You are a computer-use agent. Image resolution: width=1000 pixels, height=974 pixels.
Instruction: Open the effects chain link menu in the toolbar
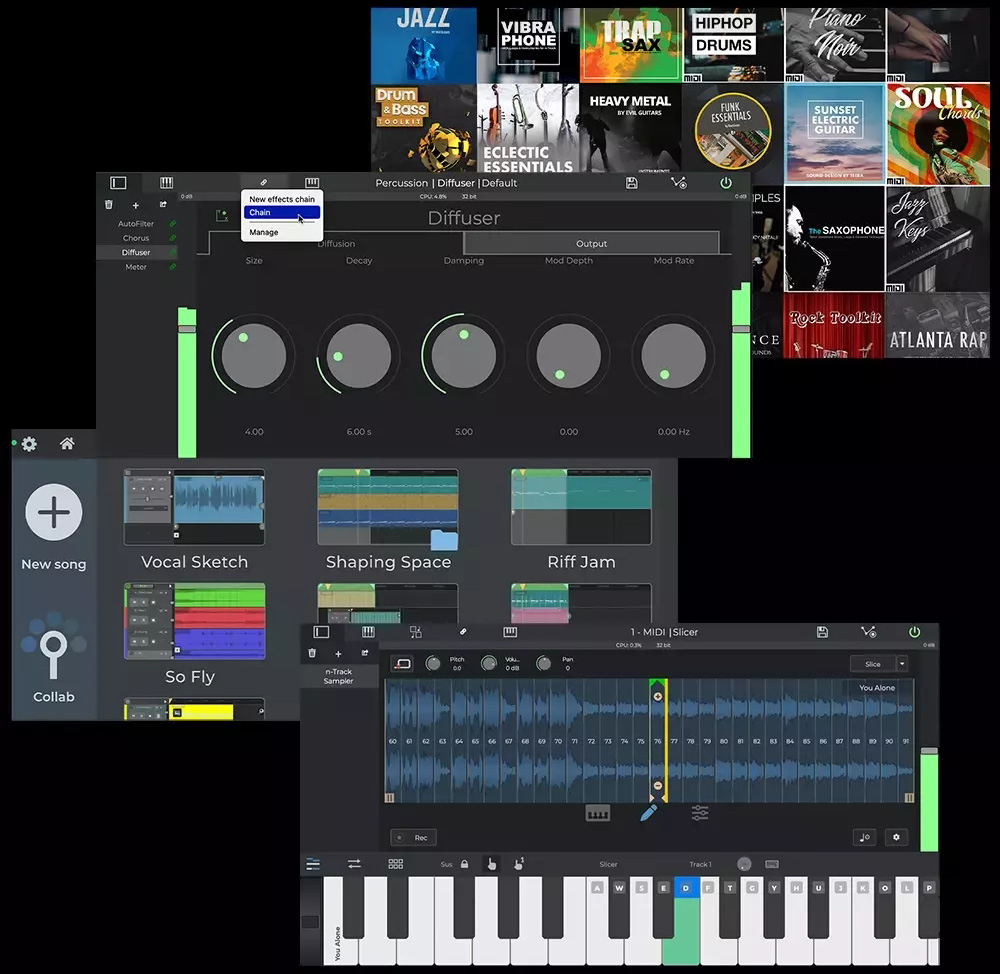click(x=263, y=183)
